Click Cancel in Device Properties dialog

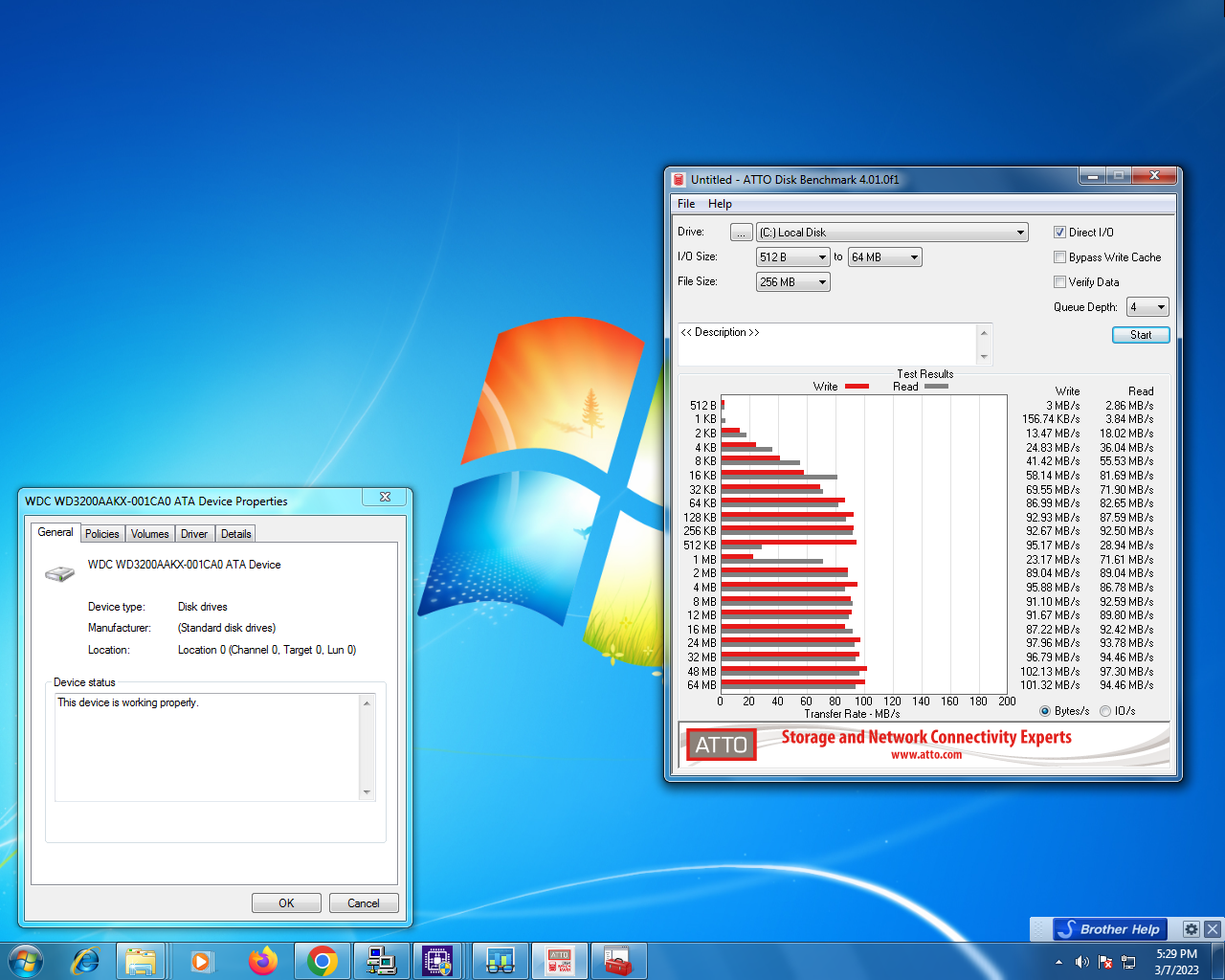[364, 903]
